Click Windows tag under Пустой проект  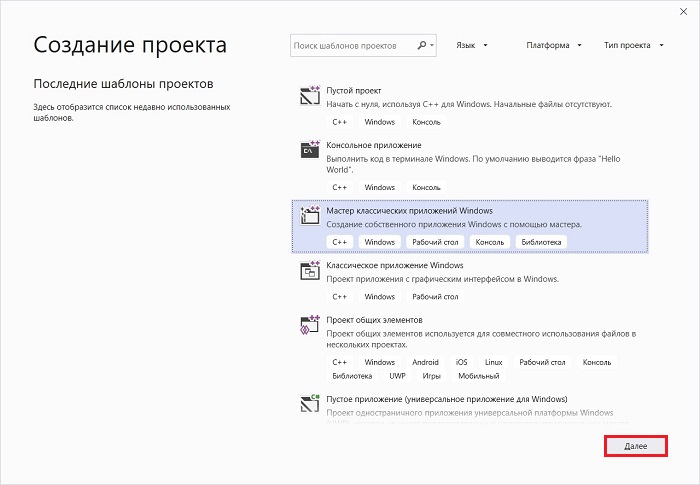tap(379, 122)
